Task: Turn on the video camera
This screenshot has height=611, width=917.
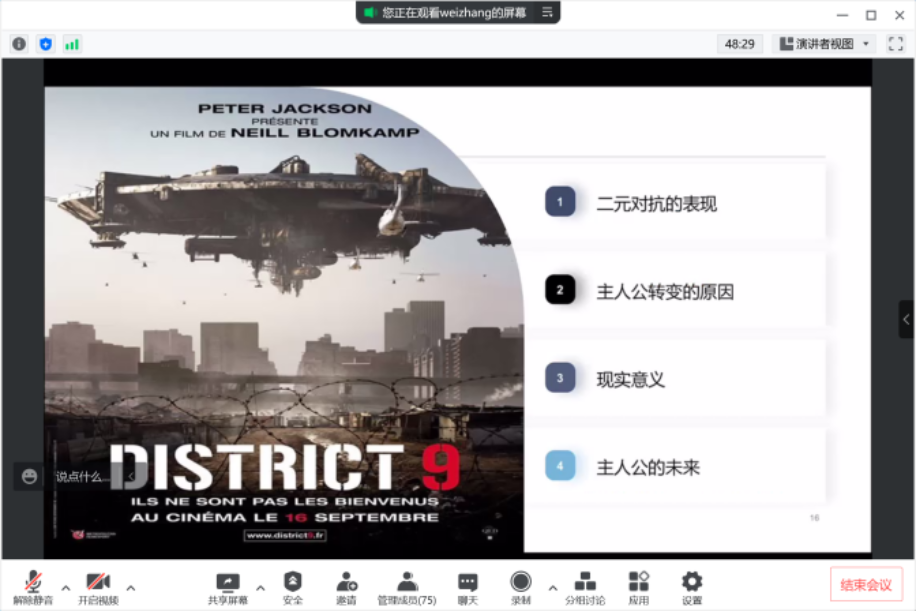Action: 98,588
